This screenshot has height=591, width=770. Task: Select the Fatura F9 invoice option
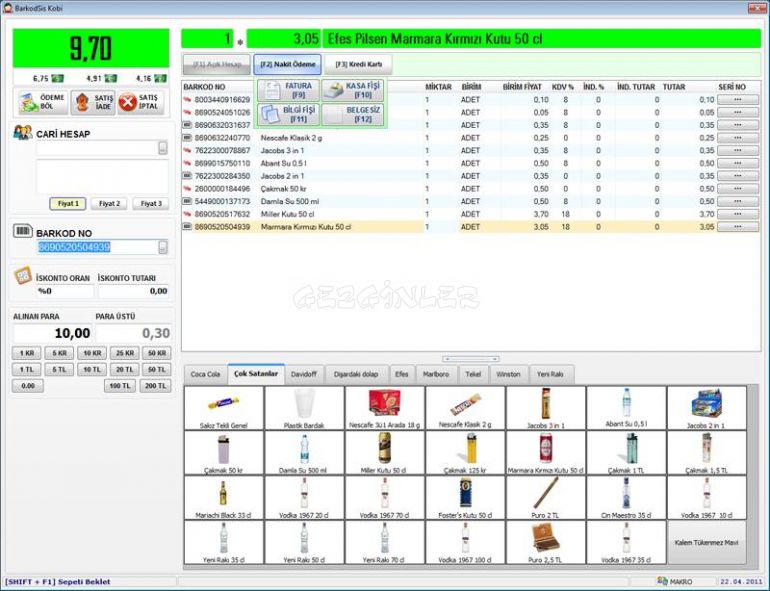point(288,90)
